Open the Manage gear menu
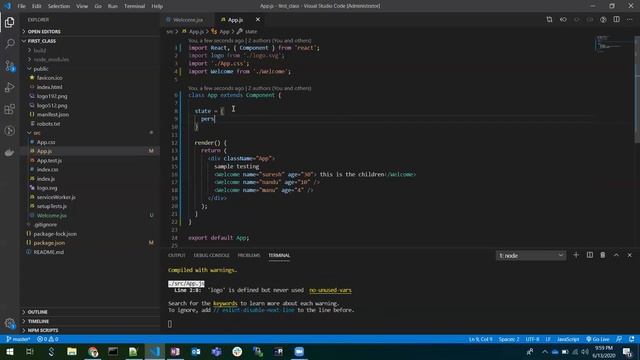This screenshot has height=360, width=640. point(9,323)
